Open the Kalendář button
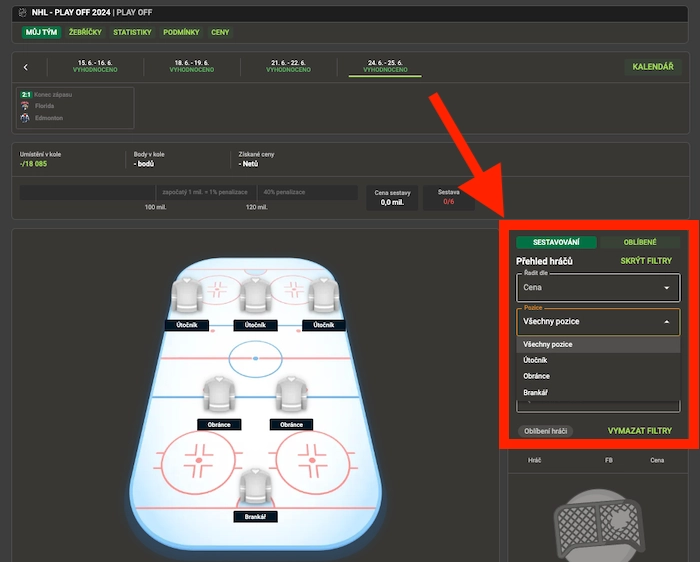The height and width of the screenshot is (562, 700). [x=652, y=67]
